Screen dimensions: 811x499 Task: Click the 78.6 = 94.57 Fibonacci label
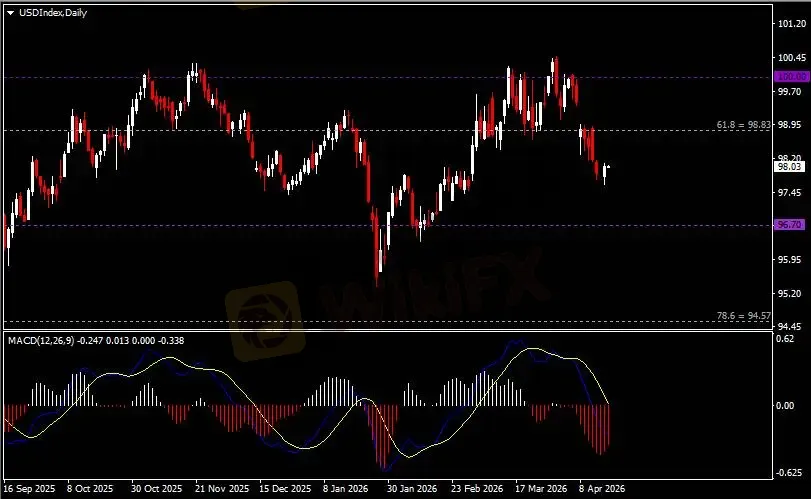coord(743,316)
